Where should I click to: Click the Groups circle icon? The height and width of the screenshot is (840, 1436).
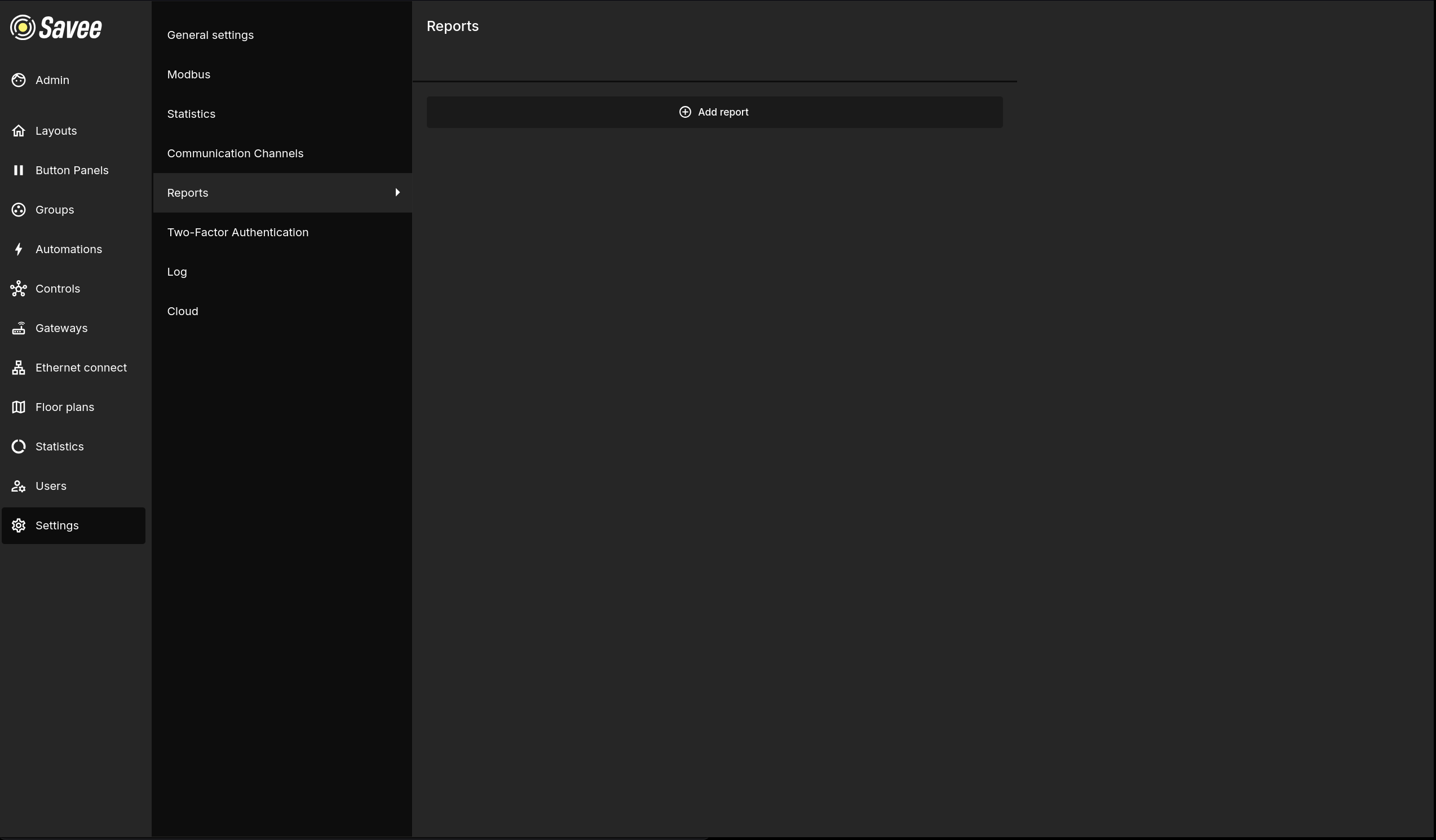pos(18,210)
